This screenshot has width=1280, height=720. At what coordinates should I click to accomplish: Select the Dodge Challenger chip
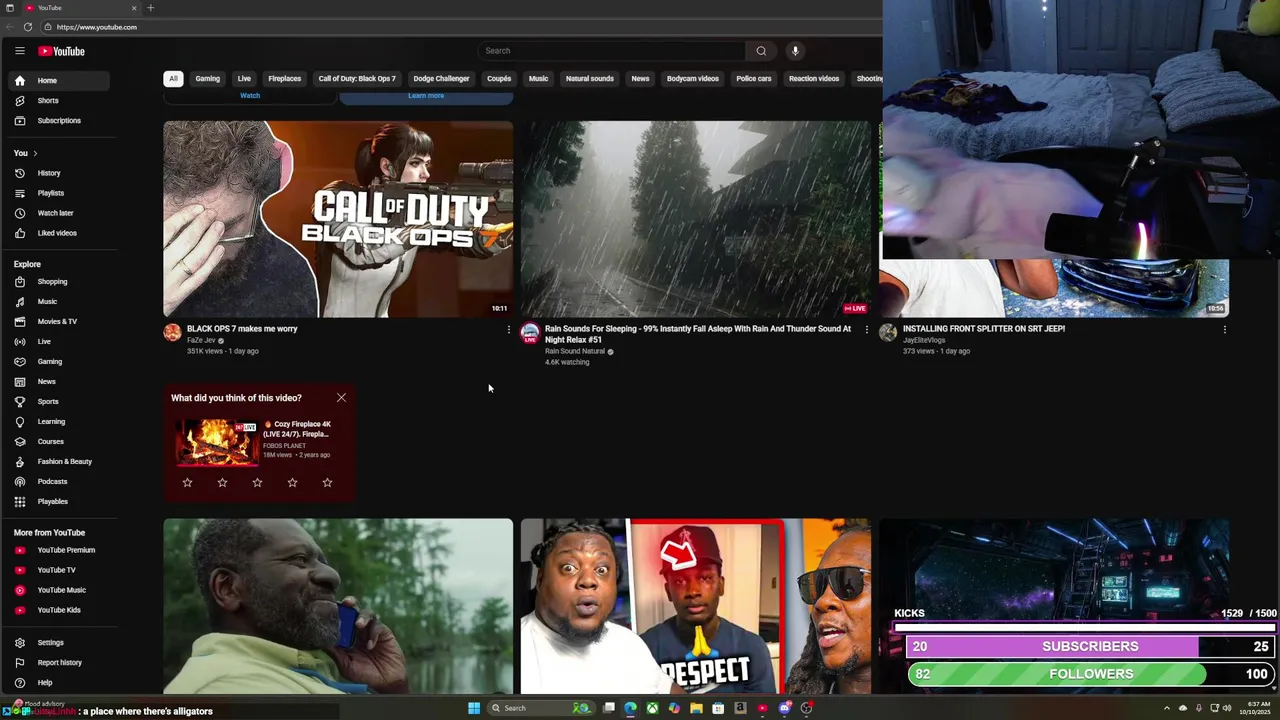point(441,78)
